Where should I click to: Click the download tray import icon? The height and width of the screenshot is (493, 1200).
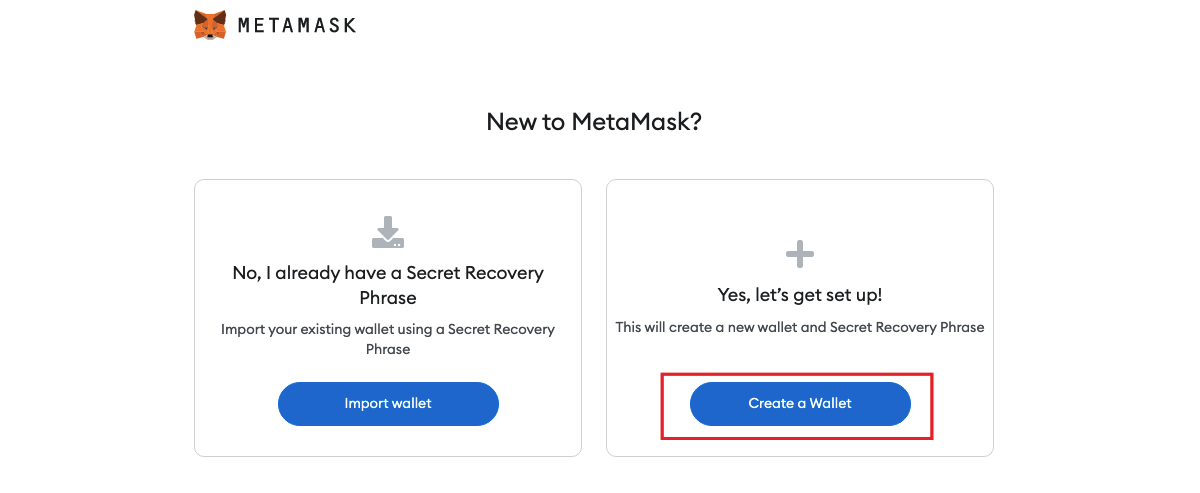(x=388, y=232)
